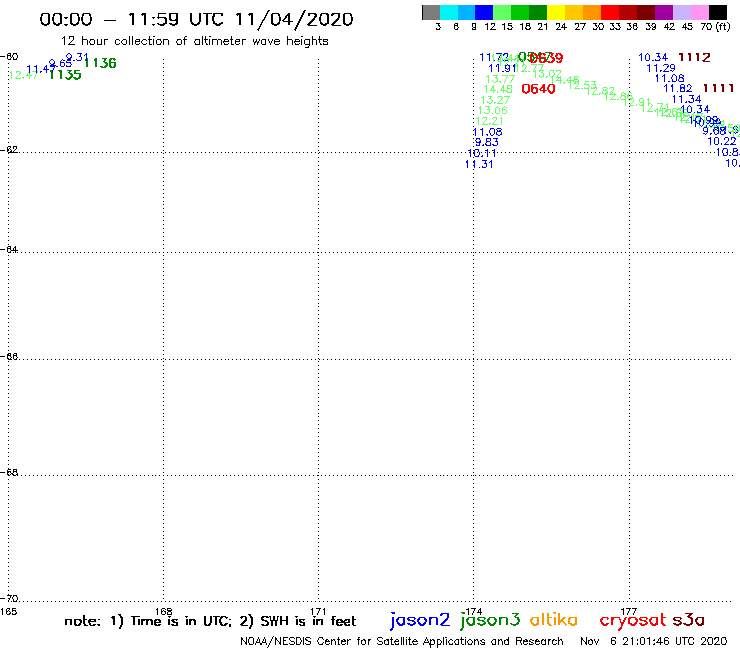Click the dark red time label "1112"
740x650 pixels.
(x=694, y=58)
